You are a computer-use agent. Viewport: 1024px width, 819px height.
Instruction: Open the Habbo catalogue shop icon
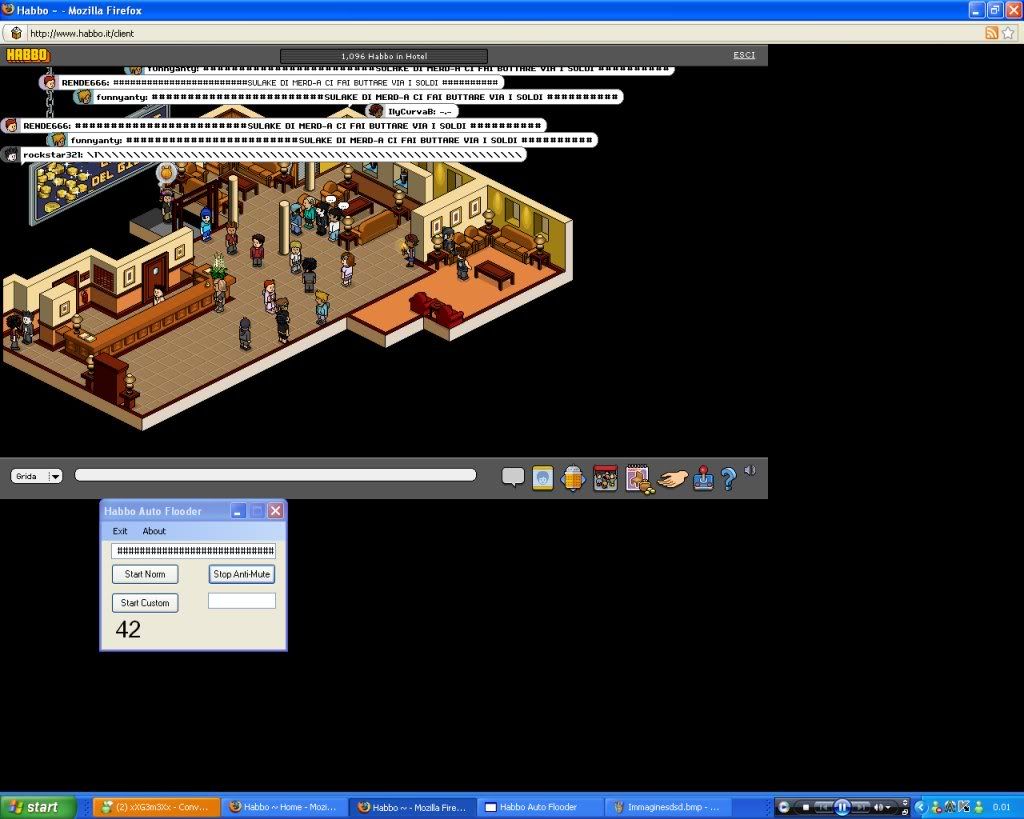point(605,478)
